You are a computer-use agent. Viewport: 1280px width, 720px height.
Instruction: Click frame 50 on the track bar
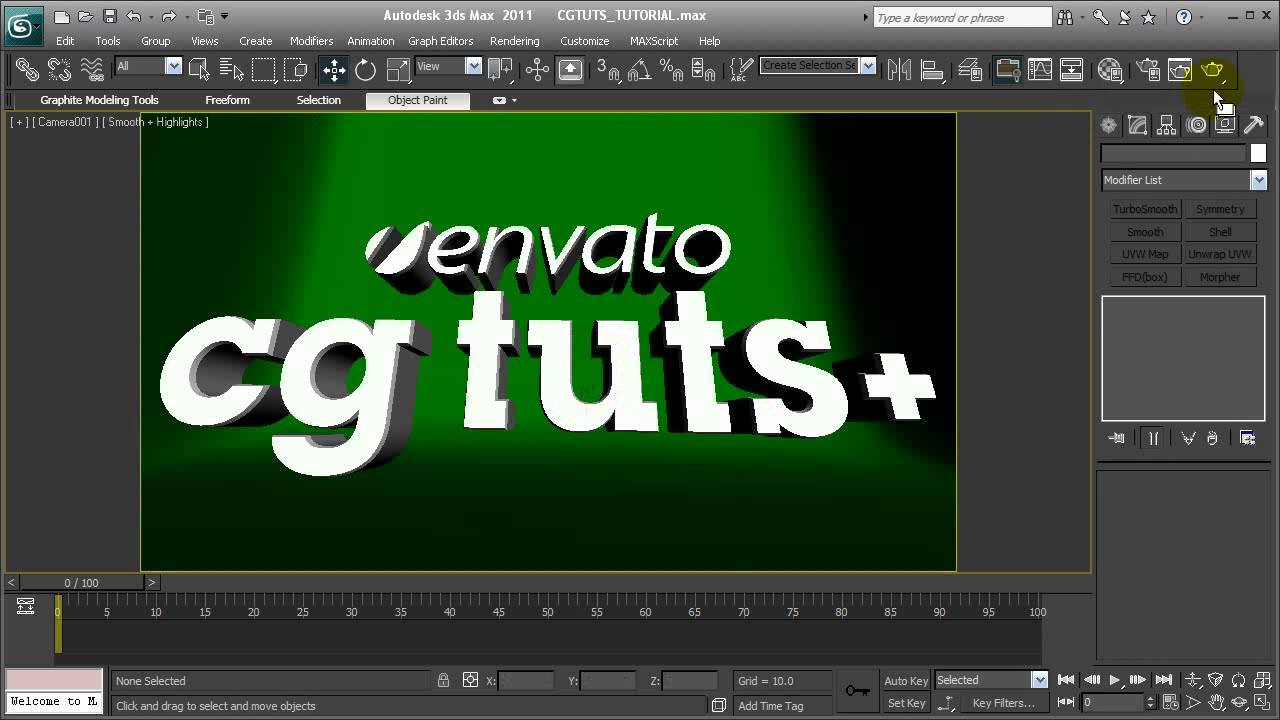(x=547, y=612)
